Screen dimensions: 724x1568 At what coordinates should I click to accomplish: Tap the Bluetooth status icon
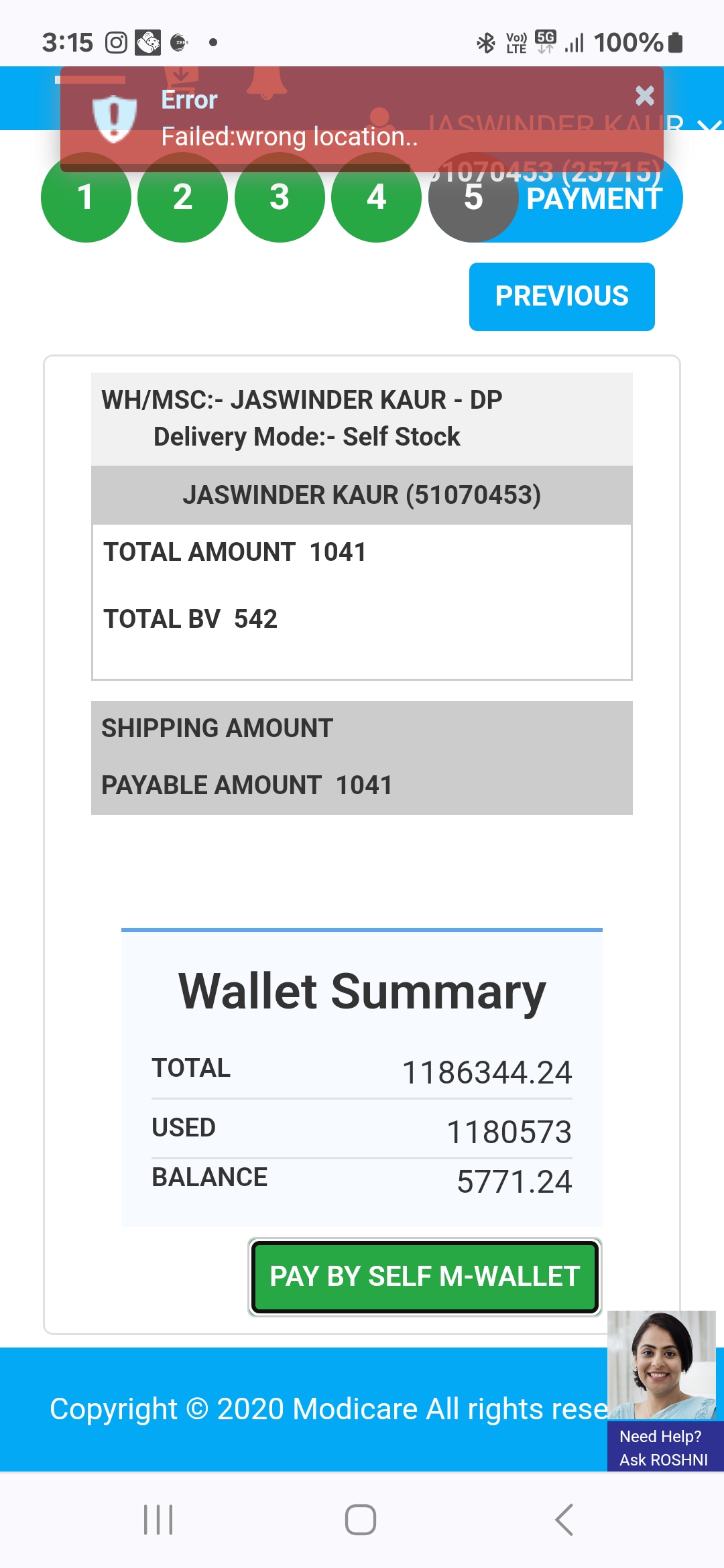coord(486,43)
